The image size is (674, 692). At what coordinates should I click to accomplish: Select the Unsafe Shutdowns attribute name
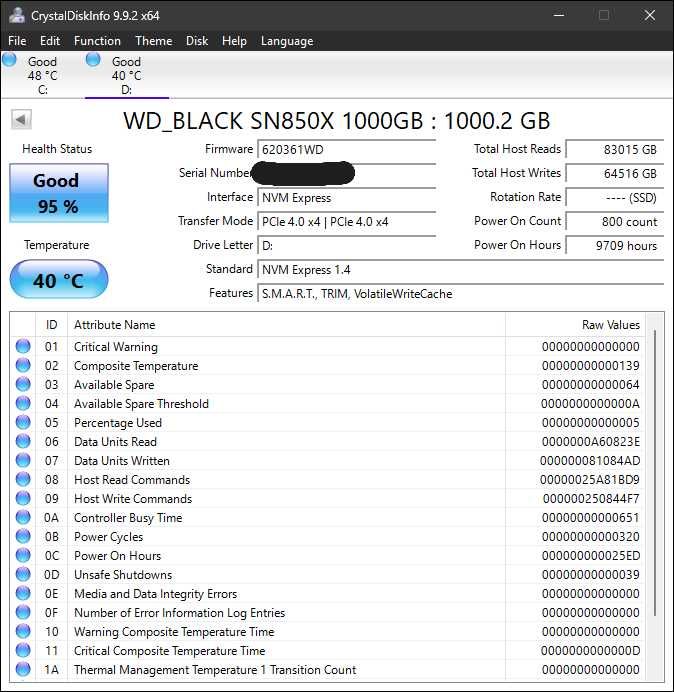[x=123, y=575]
